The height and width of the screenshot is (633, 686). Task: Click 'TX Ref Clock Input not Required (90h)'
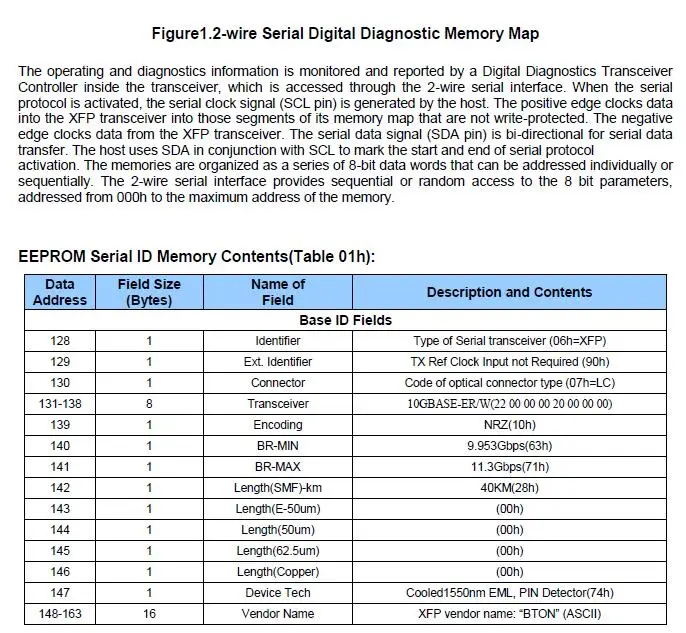point(509,362)
